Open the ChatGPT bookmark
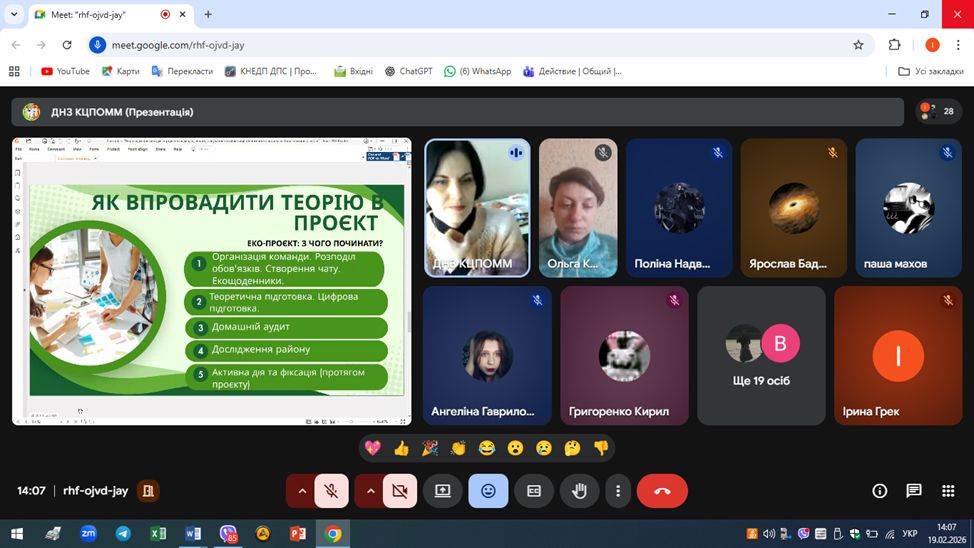 click(x=409, y=71)
